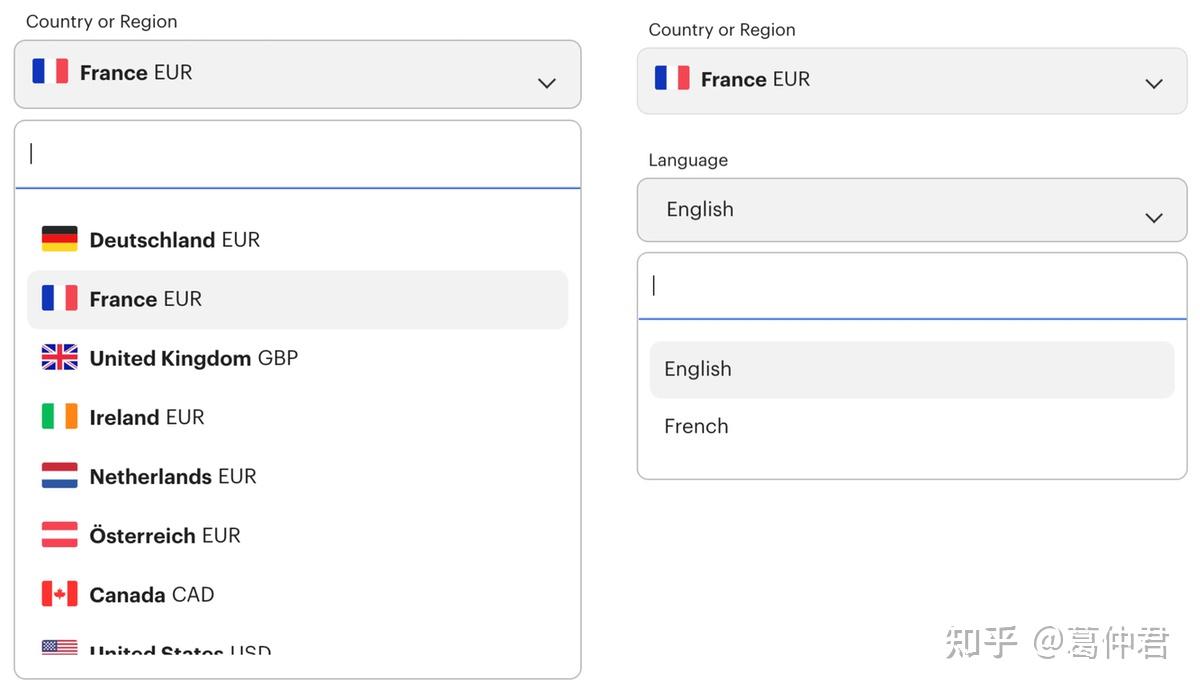
Task: Click the United States flag icon
Action: point(59,647)
